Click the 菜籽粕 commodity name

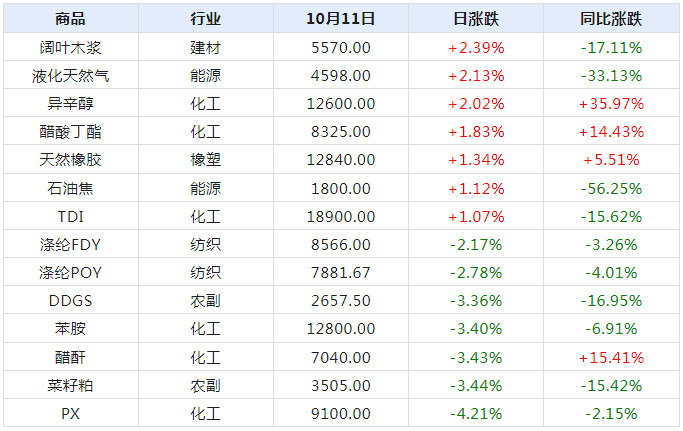click(70, 385)
